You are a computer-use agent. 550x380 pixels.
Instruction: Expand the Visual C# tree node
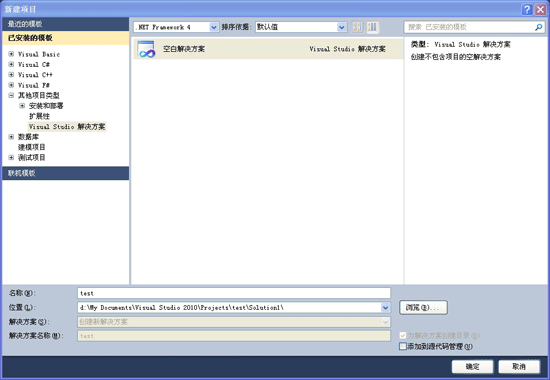click(11, 64)
